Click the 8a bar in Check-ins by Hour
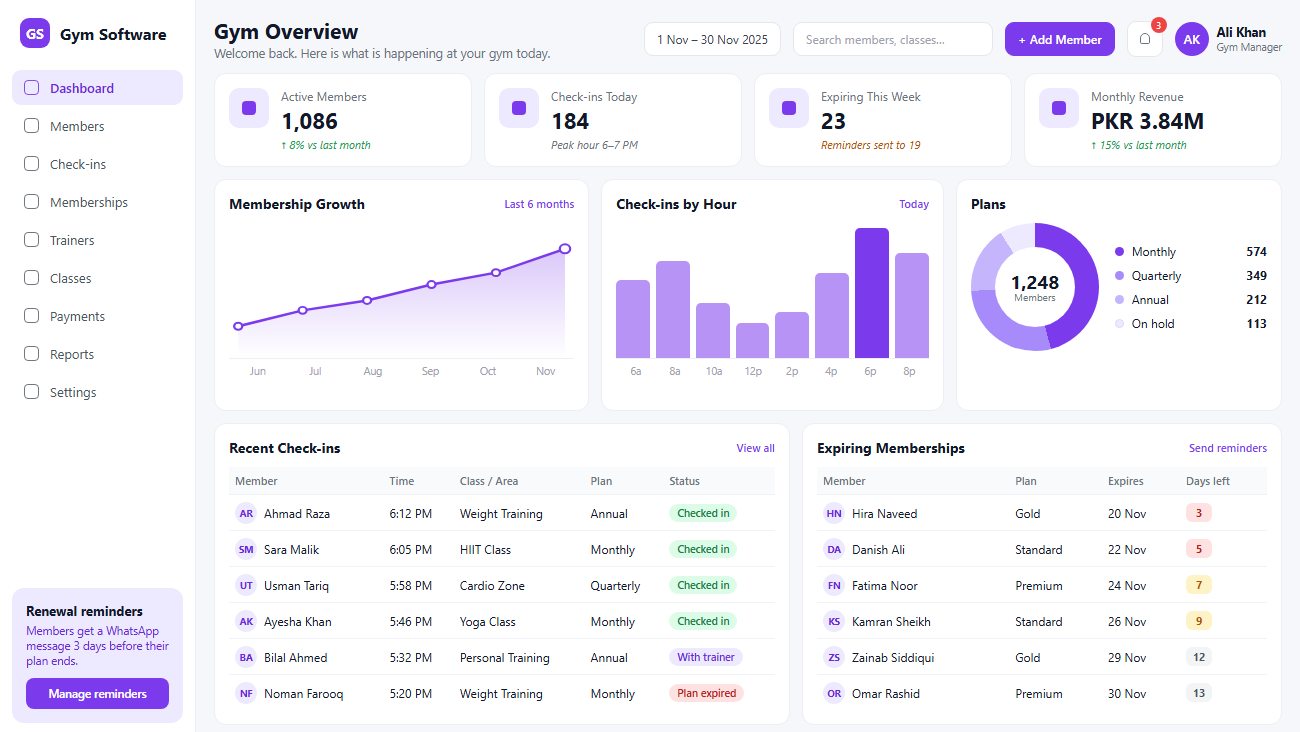Screen dimensions: 1300x732 (673, 309)
